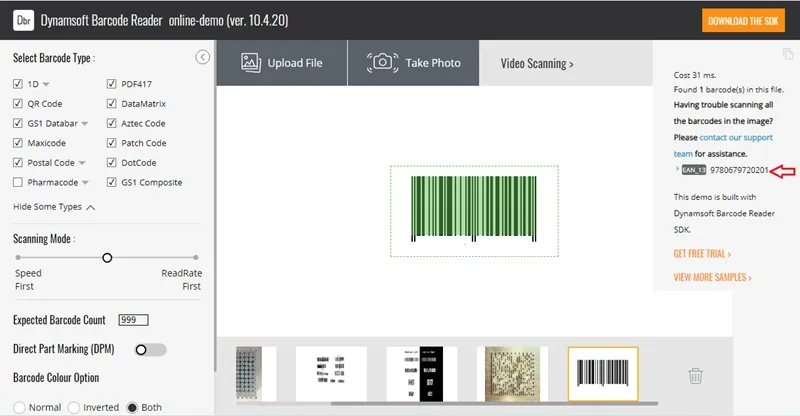This screenshot has width=800, height=416.
Task: Uncheck the DotCode checkbox
Action: (x=112, y=162)
